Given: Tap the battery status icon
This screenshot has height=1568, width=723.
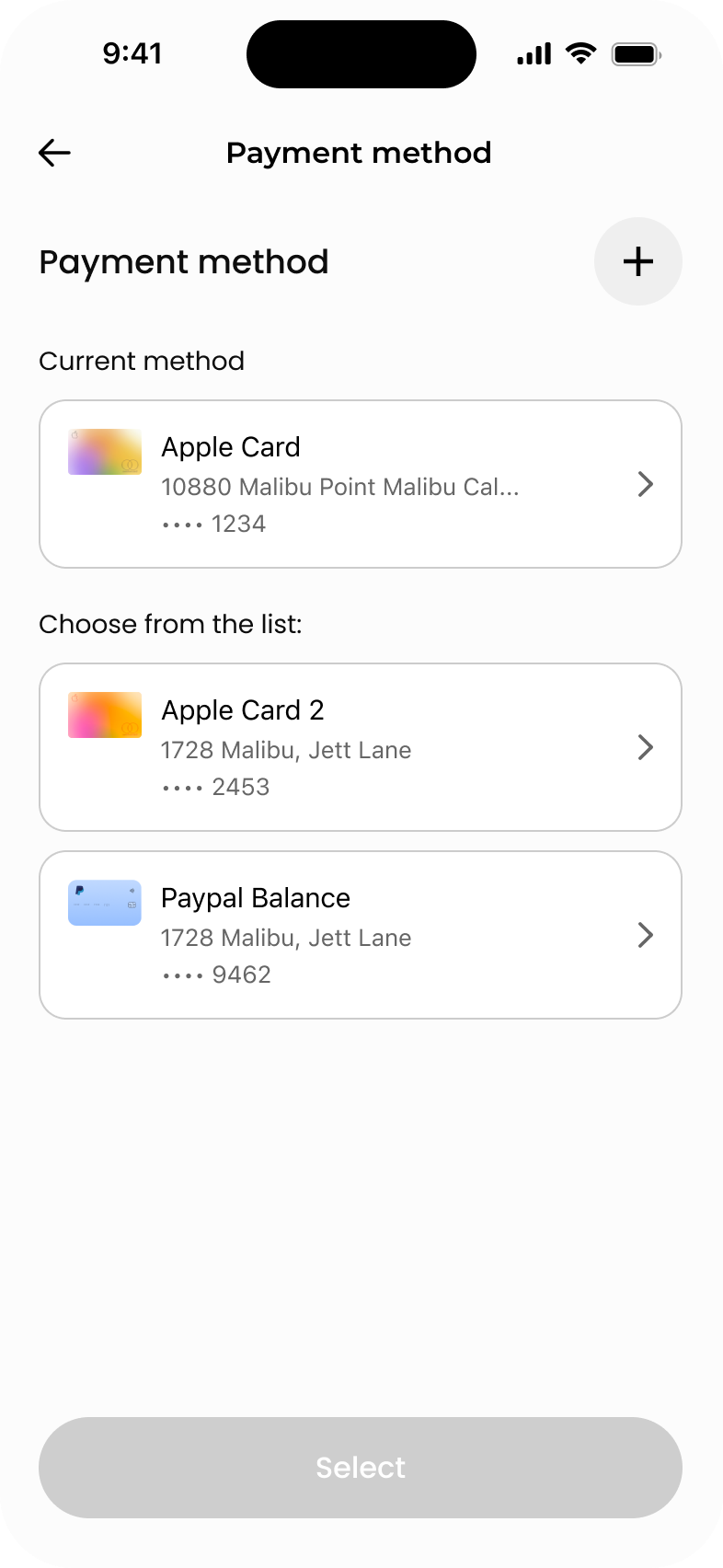Looking at the screenshot, I should (637, 54).
